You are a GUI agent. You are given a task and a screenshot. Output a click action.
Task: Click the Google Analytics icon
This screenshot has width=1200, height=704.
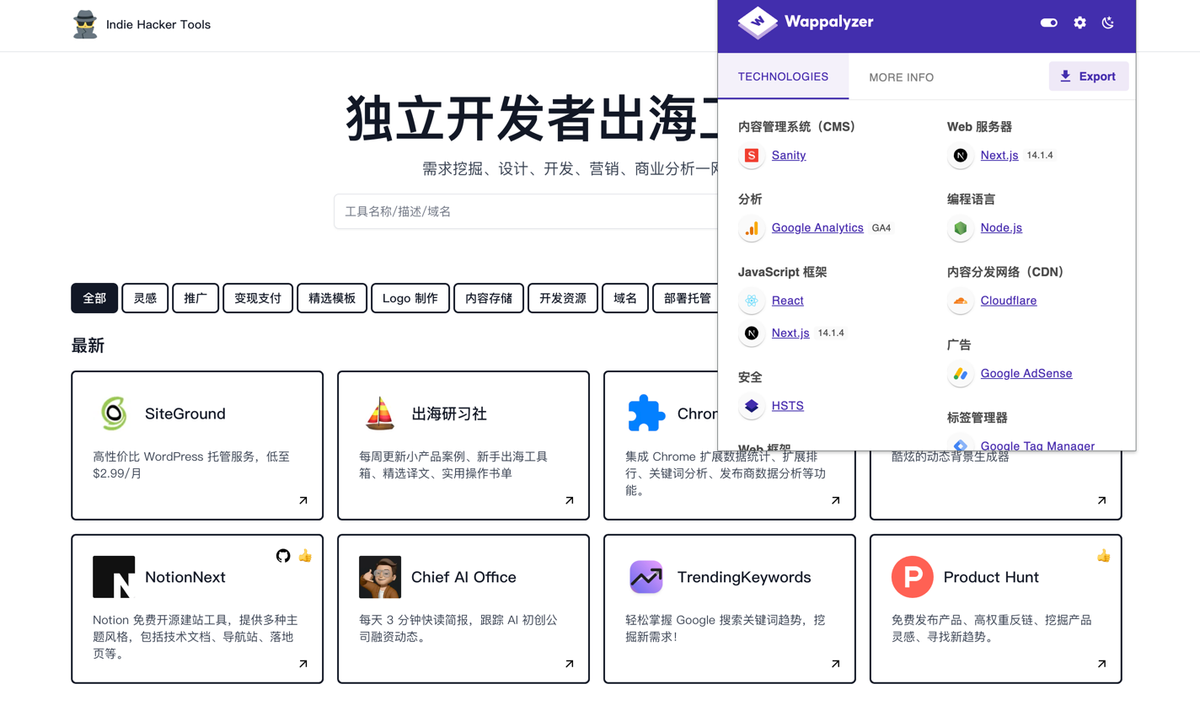tap(751, 228)
